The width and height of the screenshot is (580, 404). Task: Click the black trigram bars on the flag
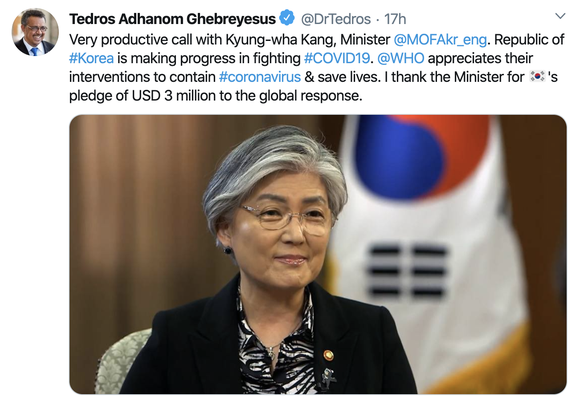tap(408, 270)
